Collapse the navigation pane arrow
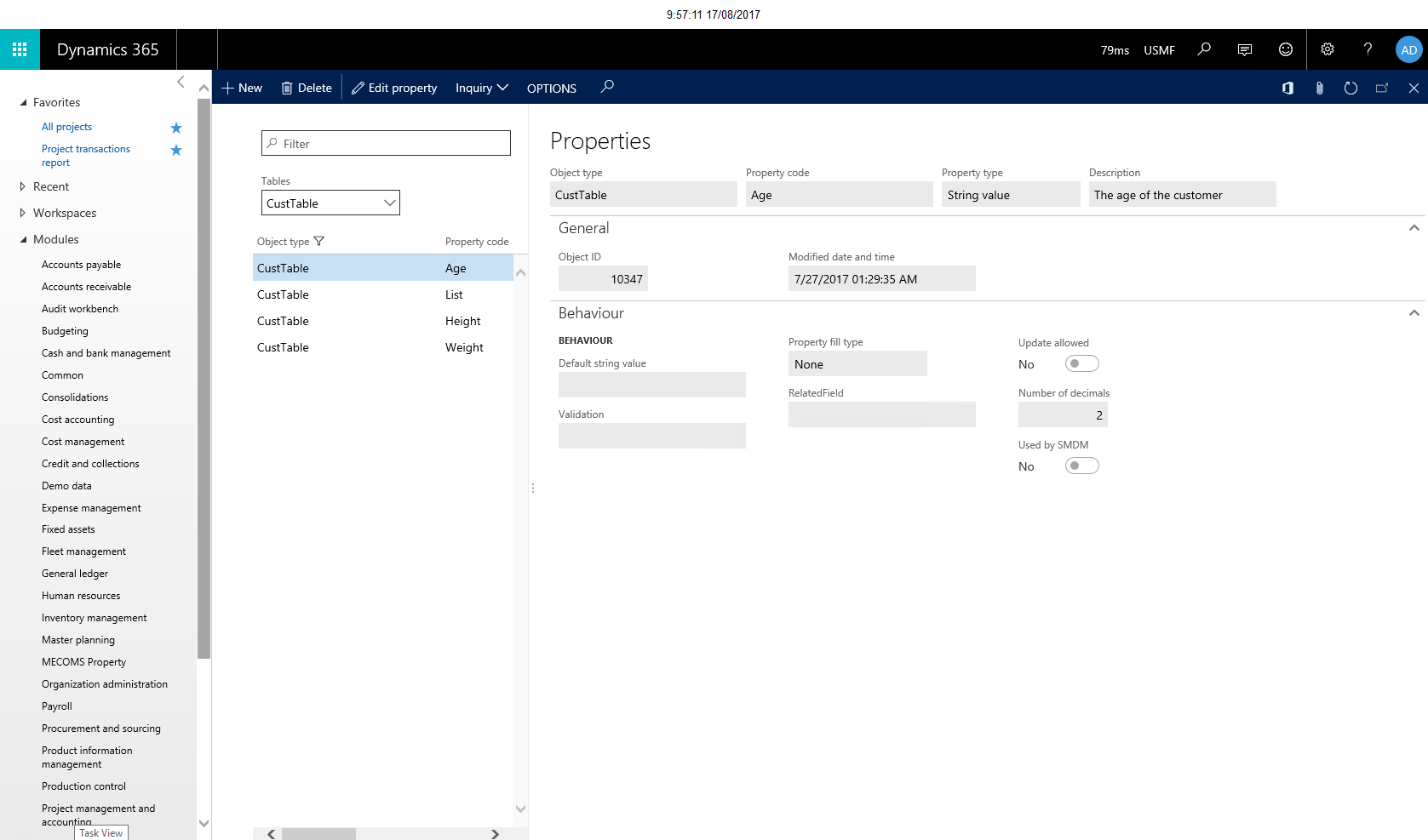This screenshot has width=1428, height=840. click(181, 82)
